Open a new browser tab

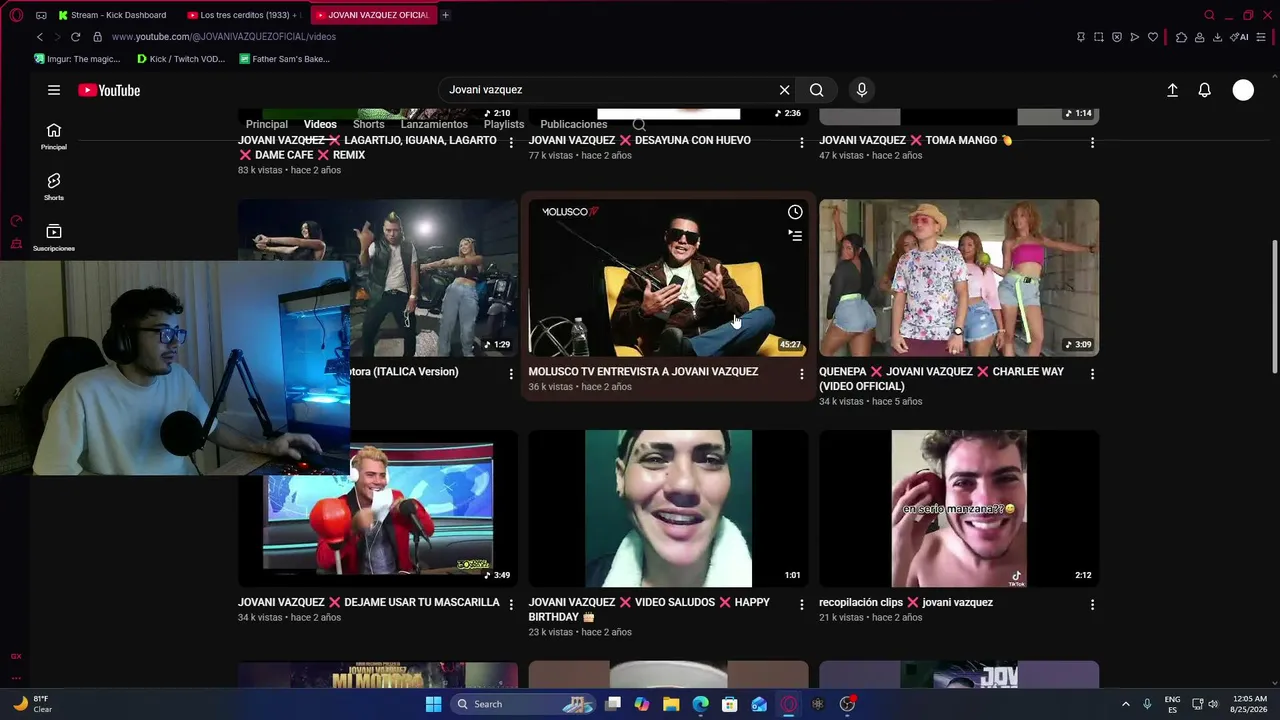(x=445, y=15)
